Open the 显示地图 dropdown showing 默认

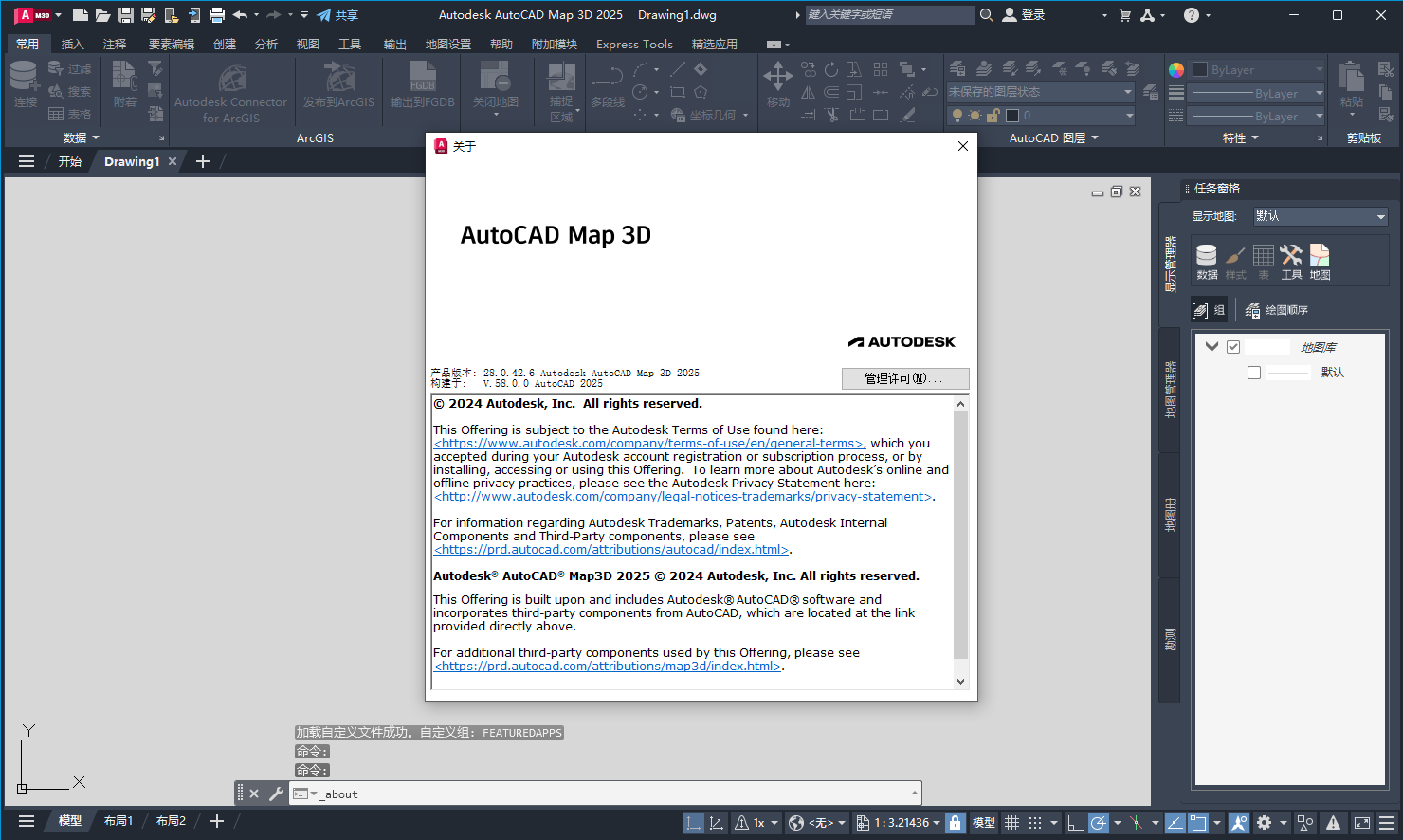point(1320,215)
